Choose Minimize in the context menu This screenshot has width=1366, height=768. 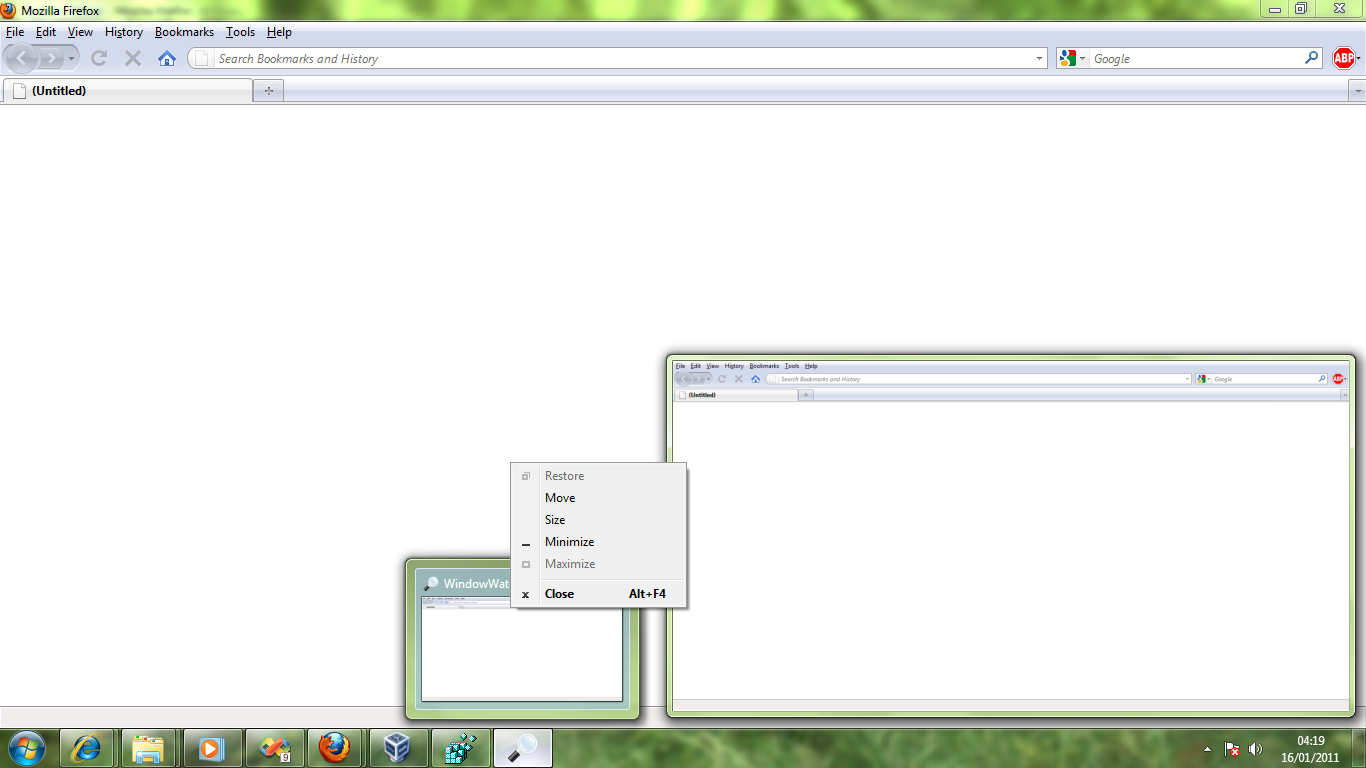coord(569,542)
